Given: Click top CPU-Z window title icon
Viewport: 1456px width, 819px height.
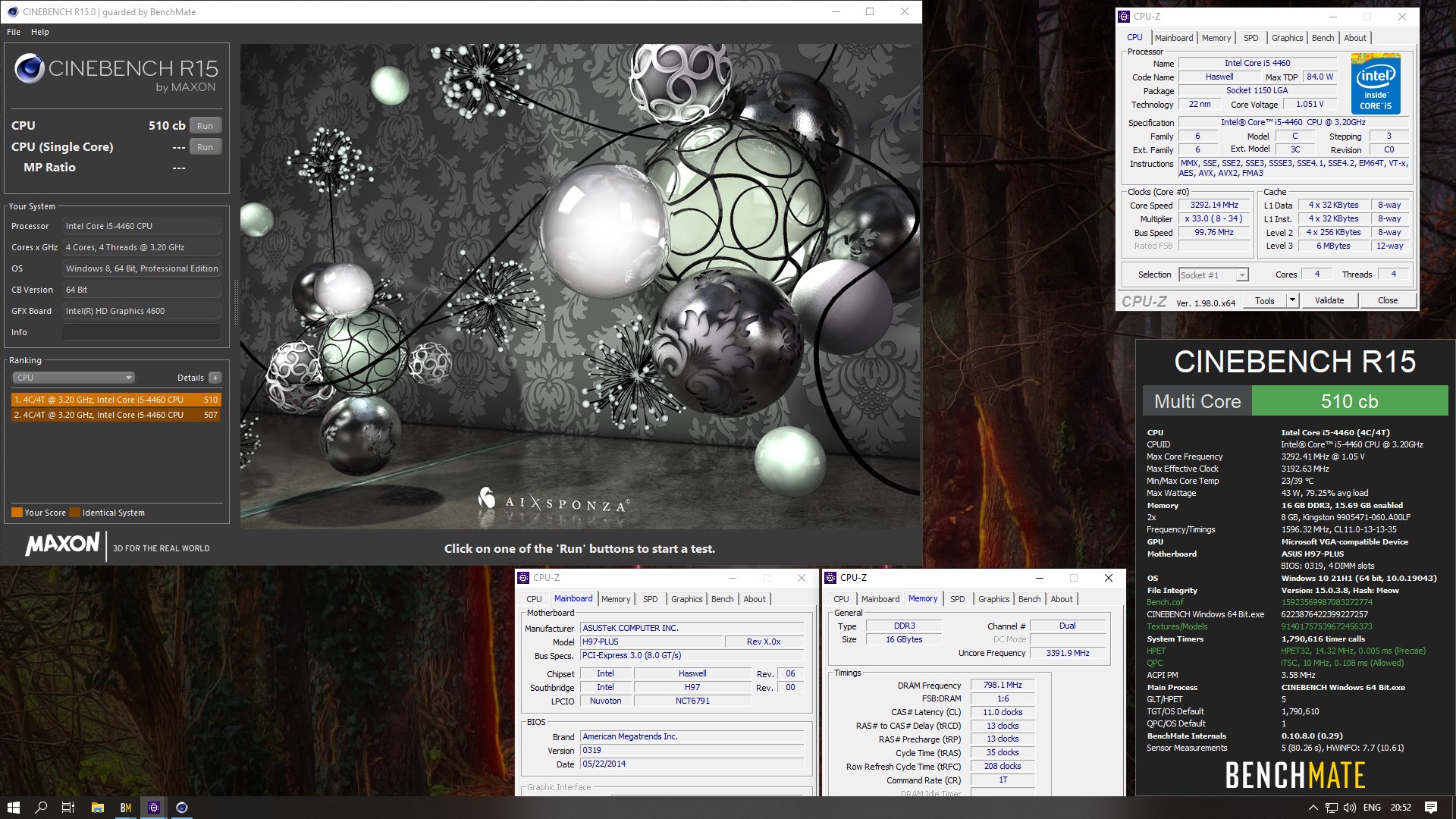Looking at the screenshot, I should (1124, 16).
